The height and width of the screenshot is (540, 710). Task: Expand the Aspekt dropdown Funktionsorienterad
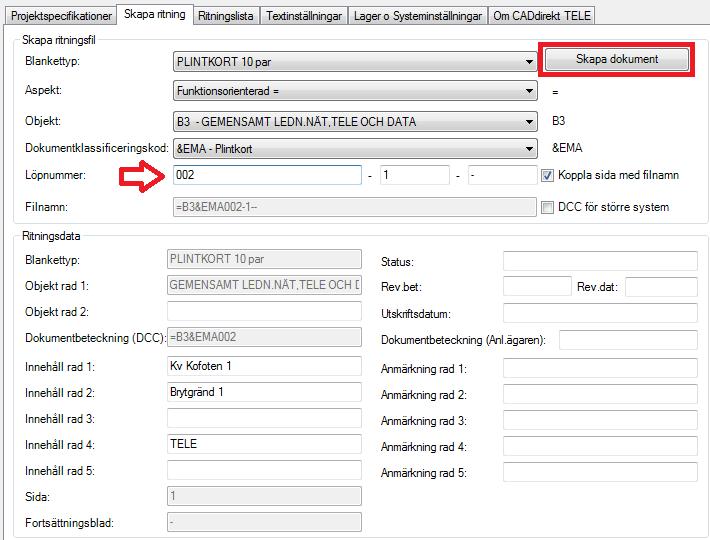pyautogui.click(x=355, y=91)
